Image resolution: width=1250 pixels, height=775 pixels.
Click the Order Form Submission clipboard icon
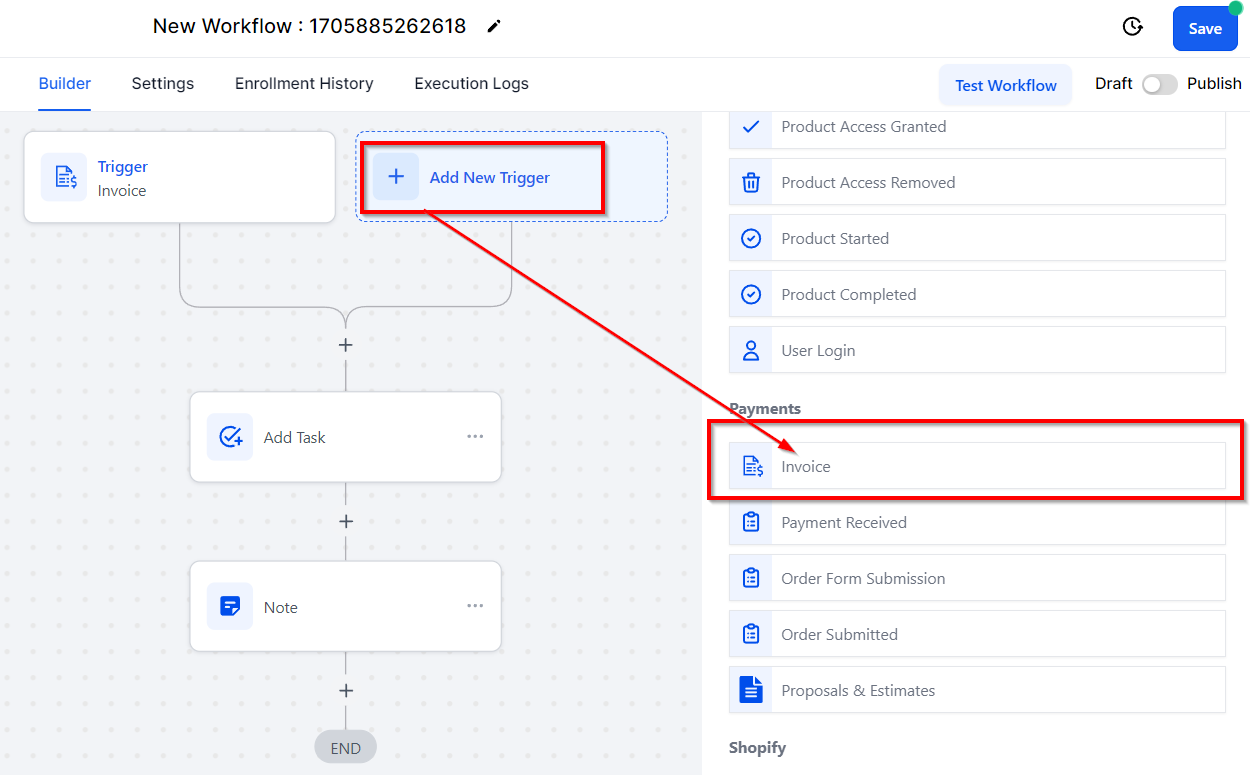click(751, 579)
